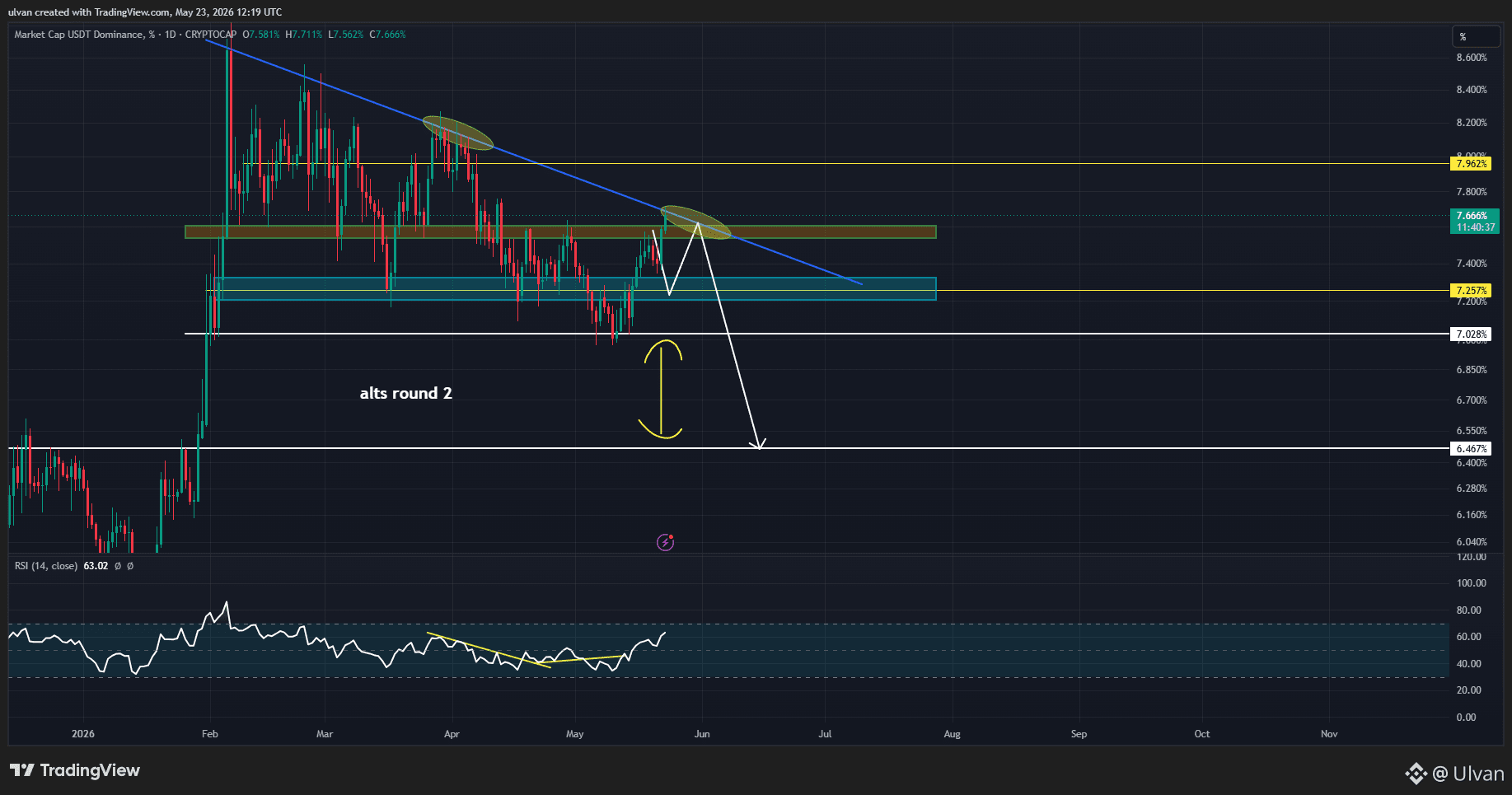This screenshot has width=1512, height=795.
Task: Click the snapshot header created with TradingView.com
Action: click(x=145, y=12)
